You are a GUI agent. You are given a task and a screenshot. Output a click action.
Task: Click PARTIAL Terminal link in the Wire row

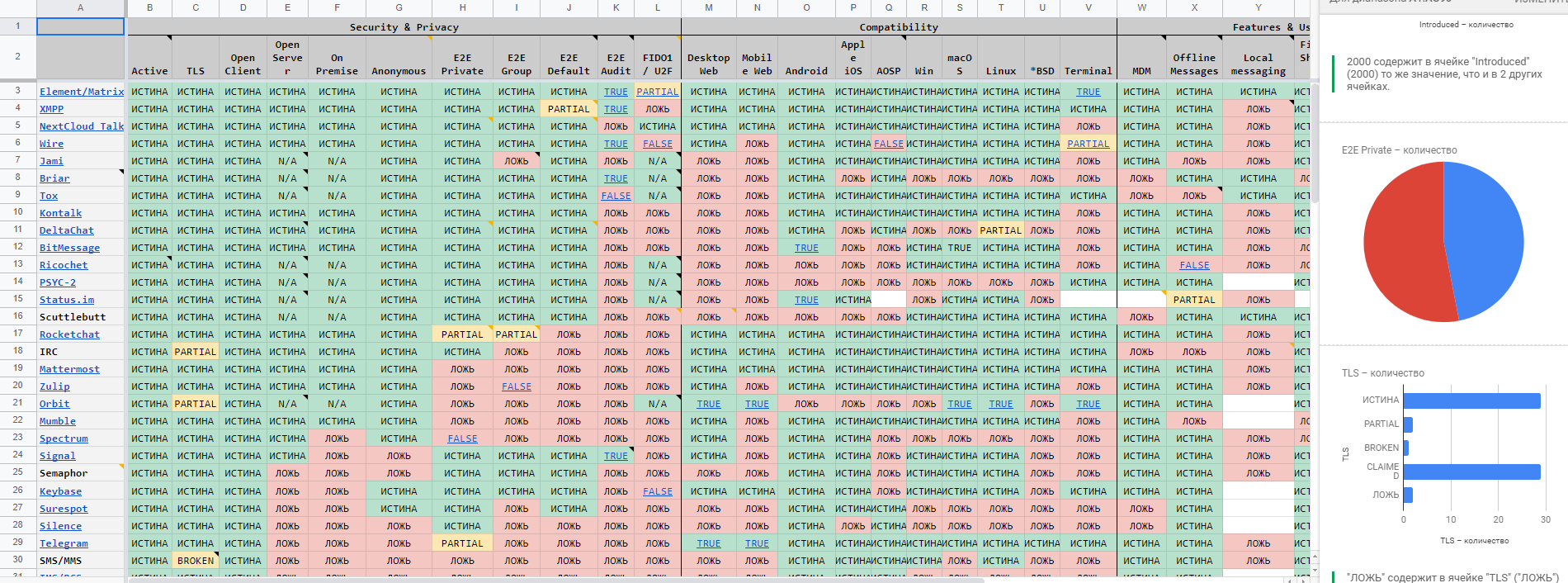click(1089, 144)
